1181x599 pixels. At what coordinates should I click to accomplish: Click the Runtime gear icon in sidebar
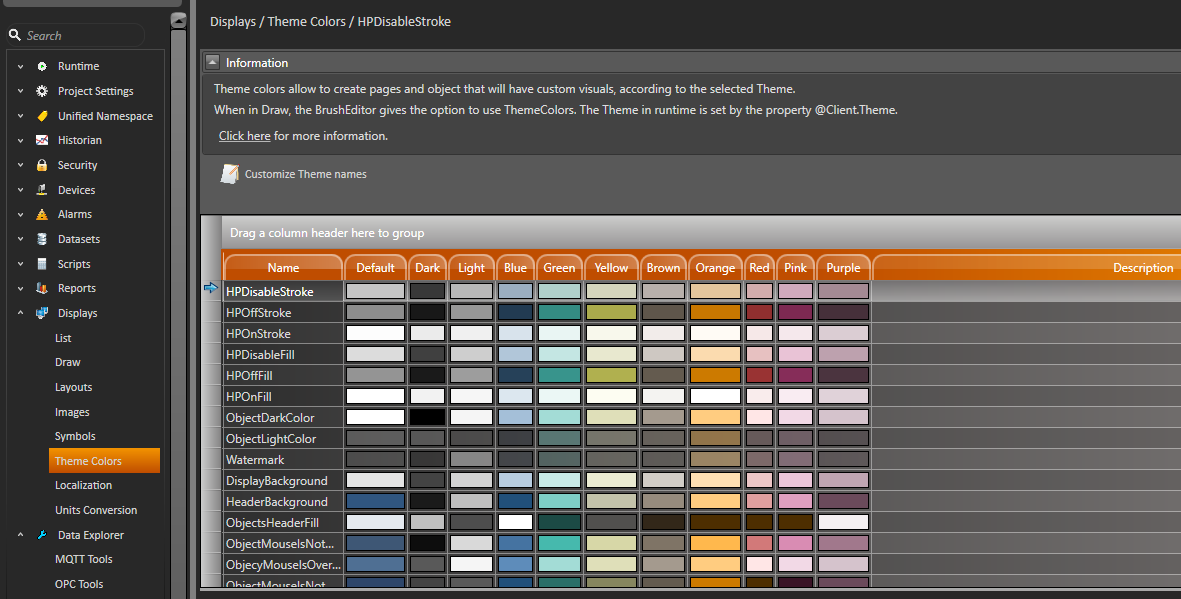coord(42,66)
